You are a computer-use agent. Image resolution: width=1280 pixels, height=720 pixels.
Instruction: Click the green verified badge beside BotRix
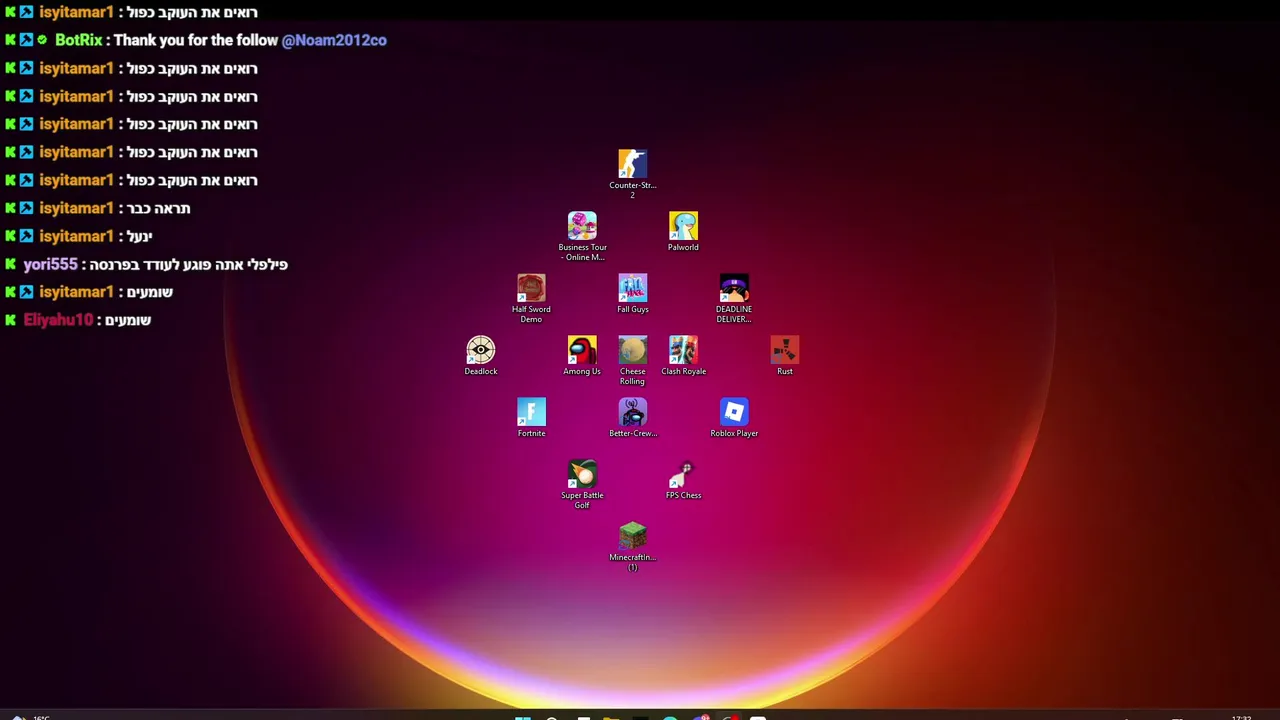(x=42, y=40)
